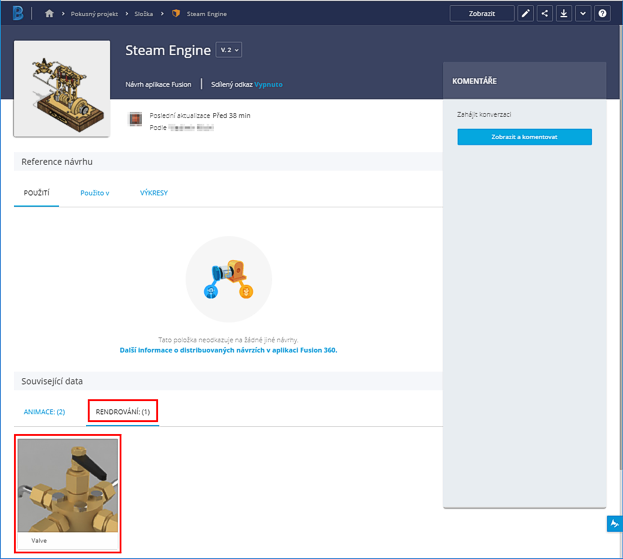Select the RENDROVÁNÍ: (1) tab
Screen dimensions: 623x559
[x=123, y=412]
